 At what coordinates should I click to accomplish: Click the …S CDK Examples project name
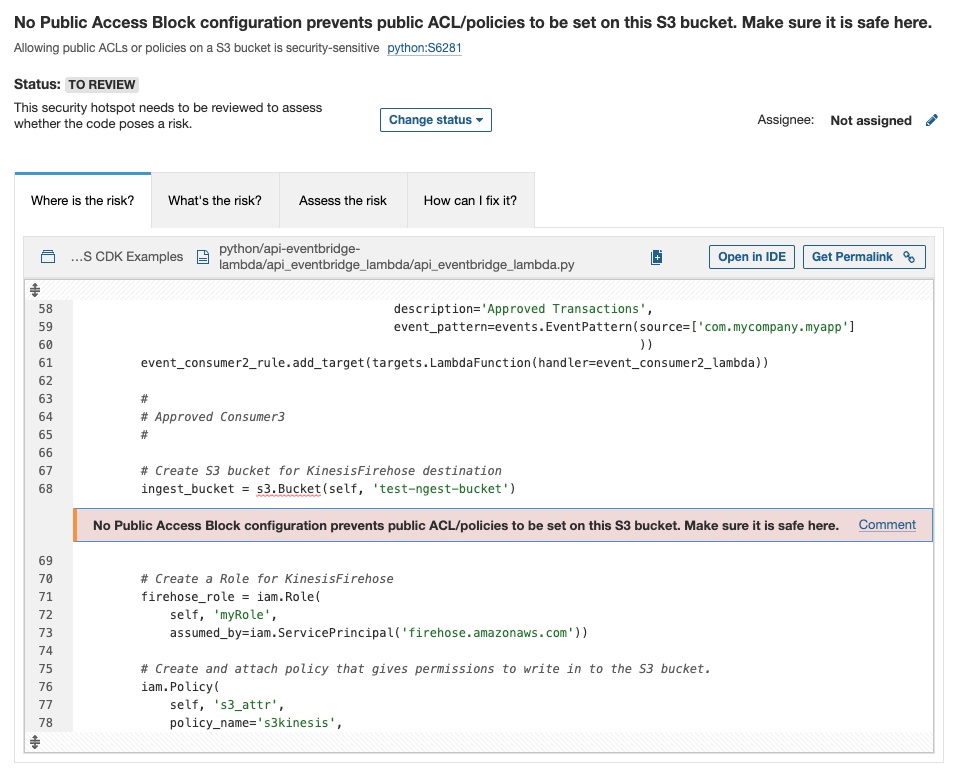tap(127, 257)
